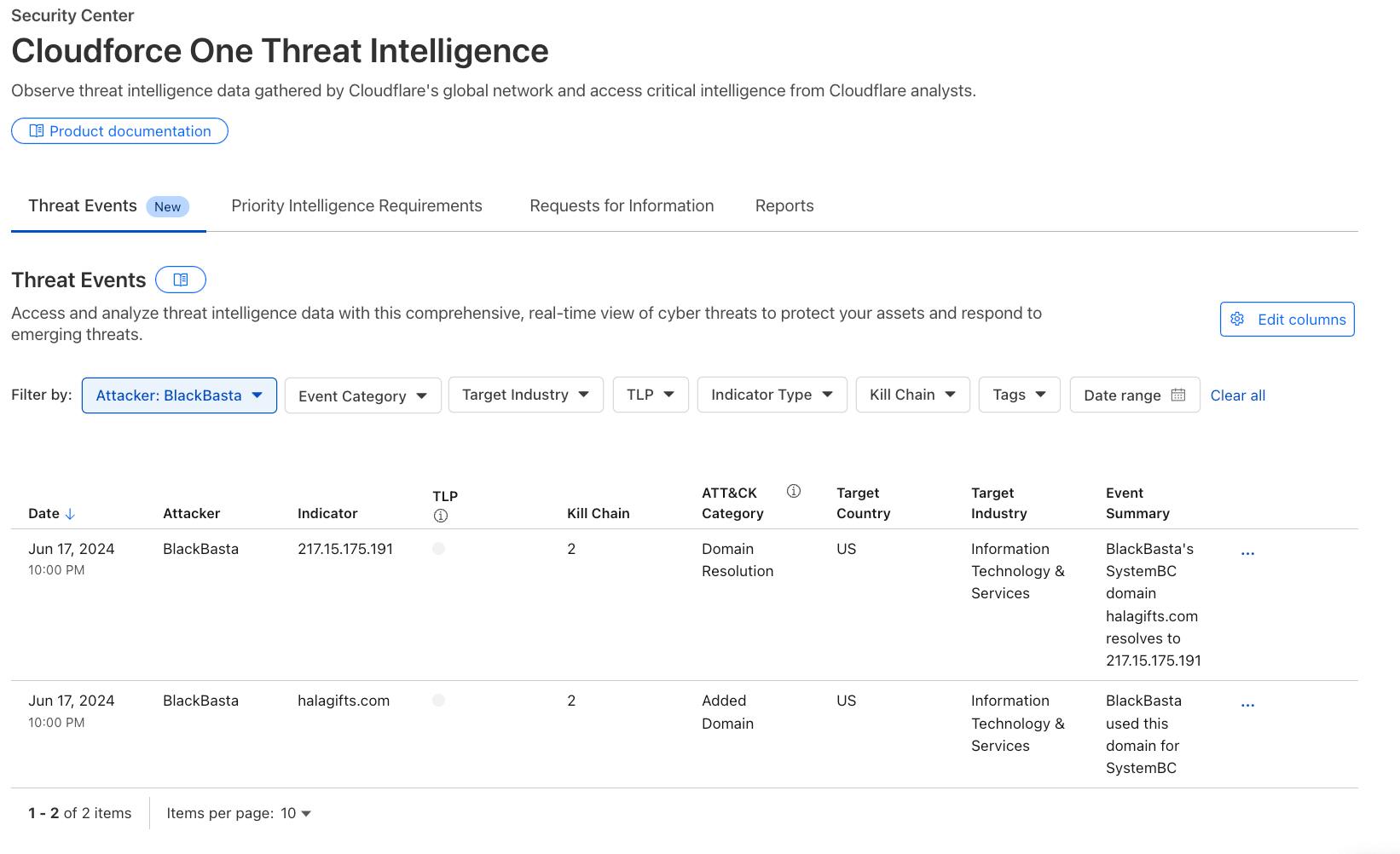Expand the Kill Chain filter

coord(912,395)
